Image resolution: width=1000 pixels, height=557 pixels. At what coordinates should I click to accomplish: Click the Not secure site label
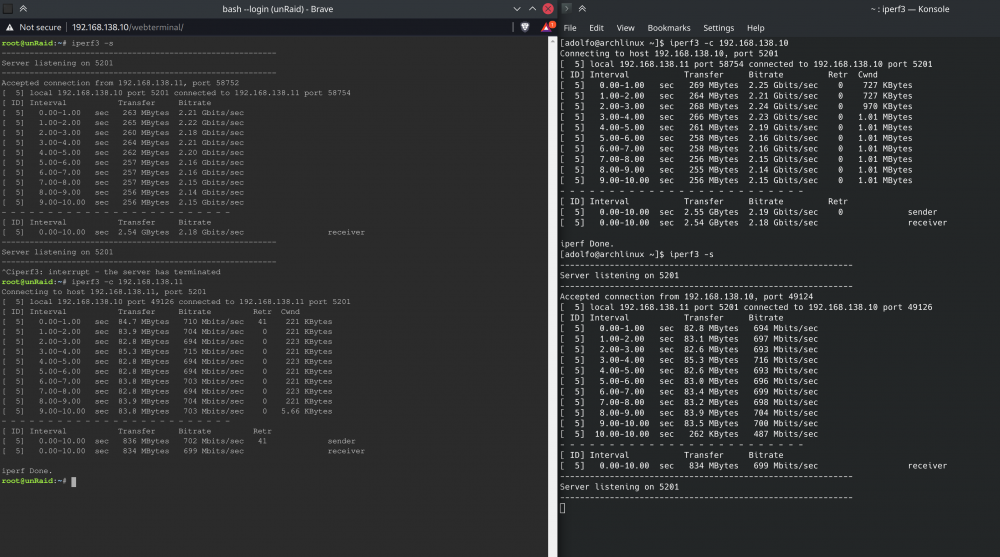point(40,27)
